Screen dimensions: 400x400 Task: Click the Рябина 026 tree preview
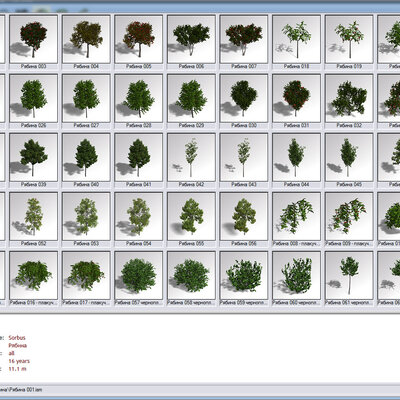pyautogui.click(x=33, y=98)
